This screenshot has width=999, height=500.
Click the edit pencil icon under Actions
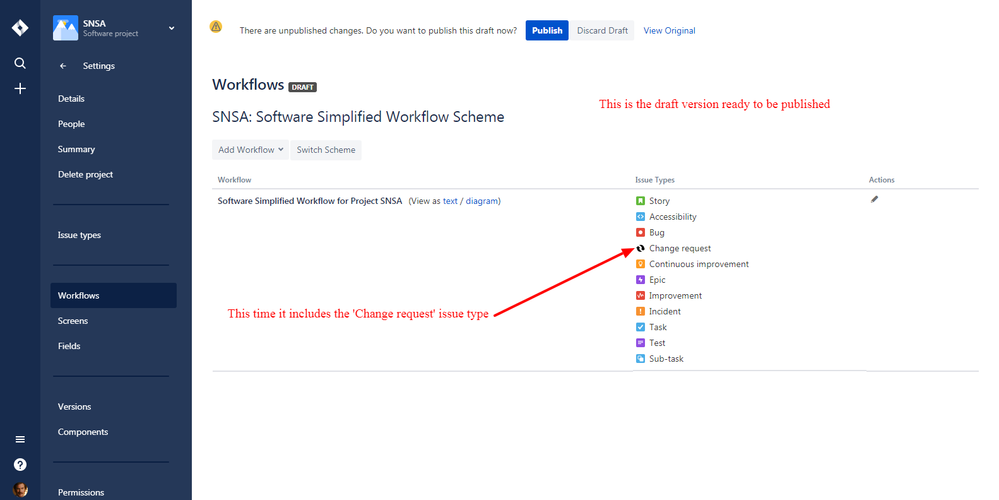[874, 199]
